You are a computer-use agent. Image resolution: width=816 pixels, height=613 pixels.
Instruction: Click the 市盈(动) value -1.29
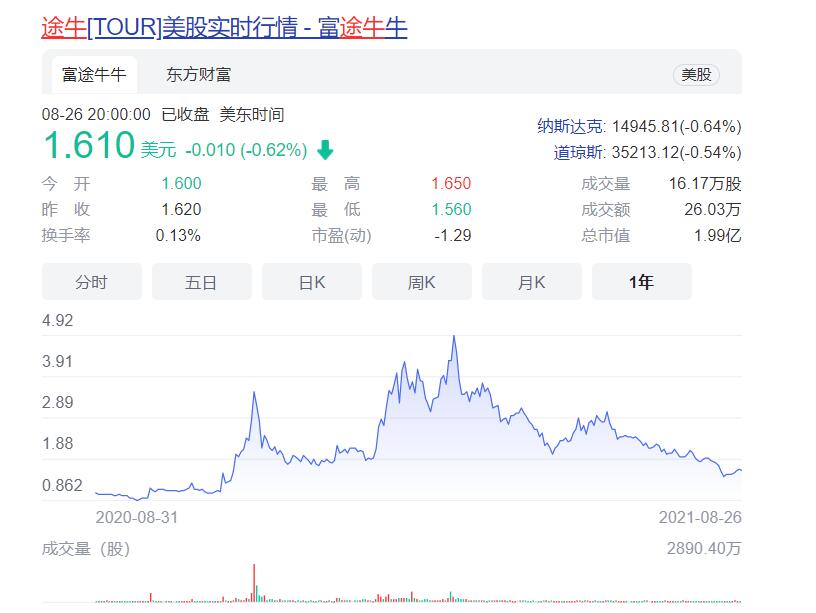[x=453, y=235]
